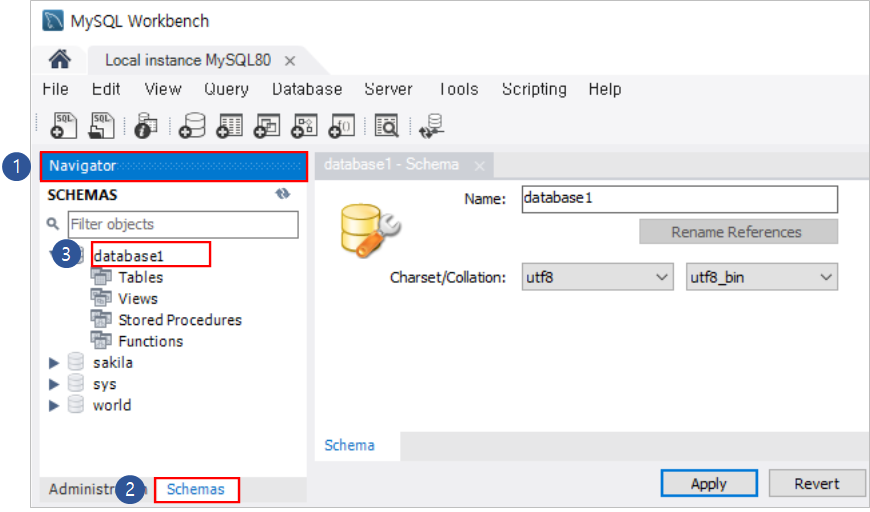Select Functions under database1
The width and height of the screenshot is (870, 512).
[x=151, y=341]
